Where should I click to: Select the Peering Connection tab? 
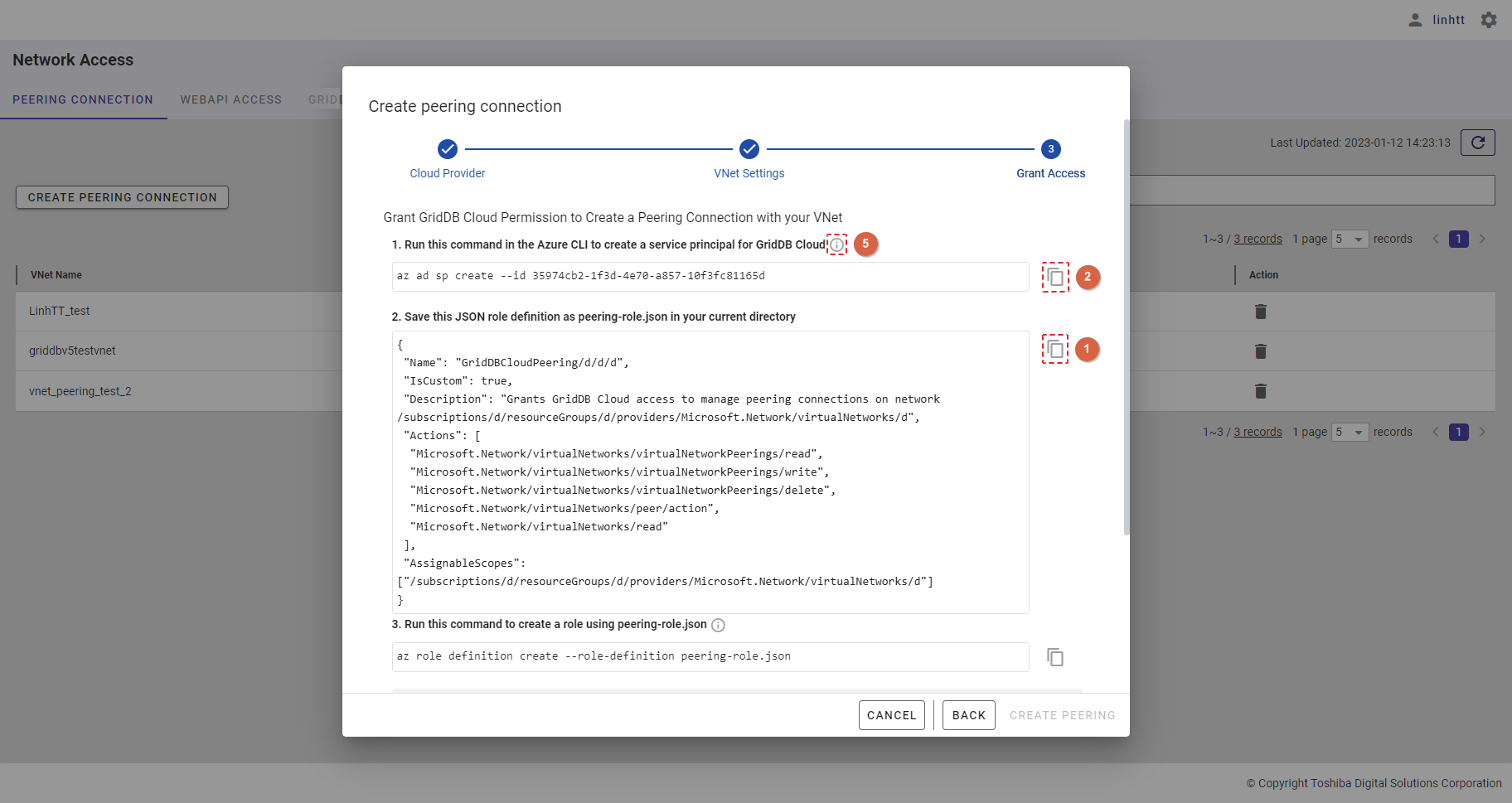[83, 99]
